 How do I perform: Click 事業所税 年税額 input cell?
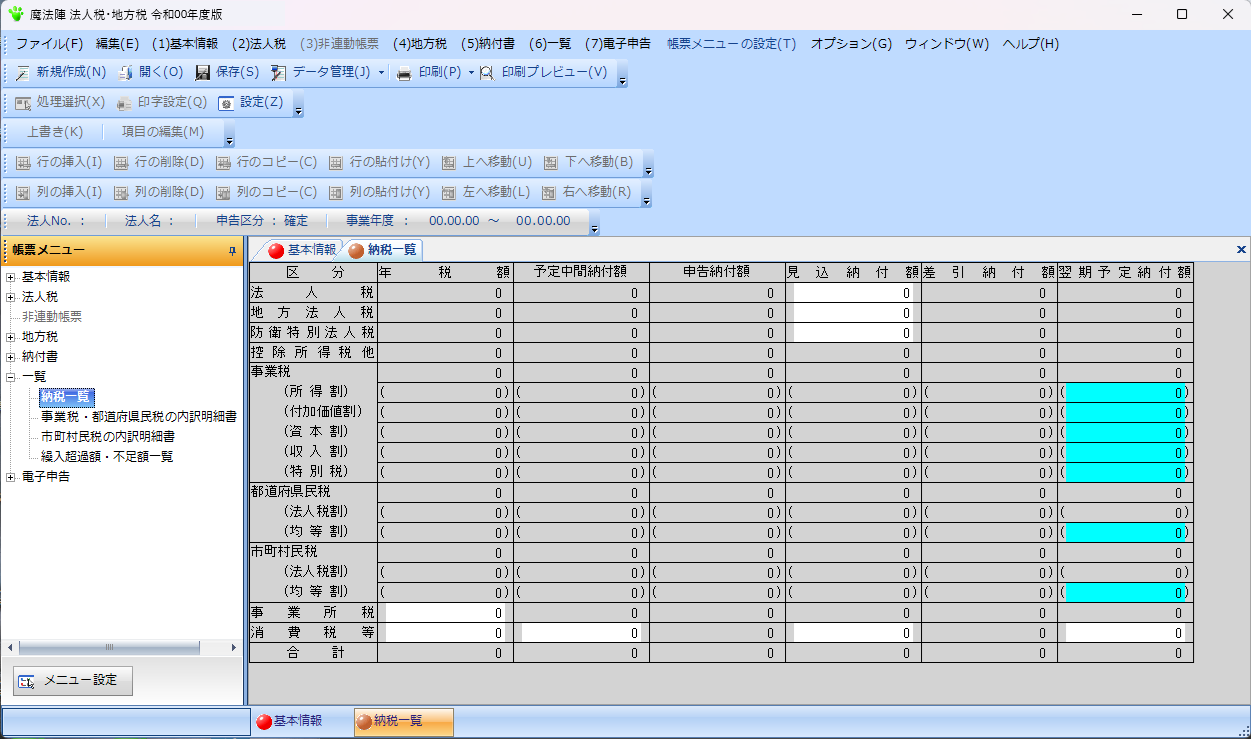point(445,612)
